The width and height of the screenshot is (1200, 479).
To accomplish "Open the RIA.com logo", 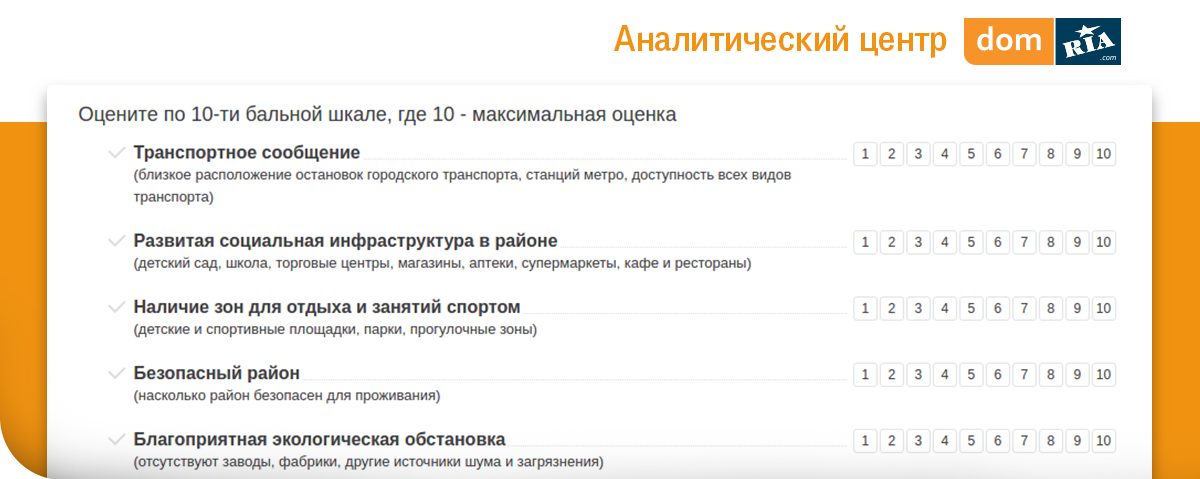I will [1088, 42].
